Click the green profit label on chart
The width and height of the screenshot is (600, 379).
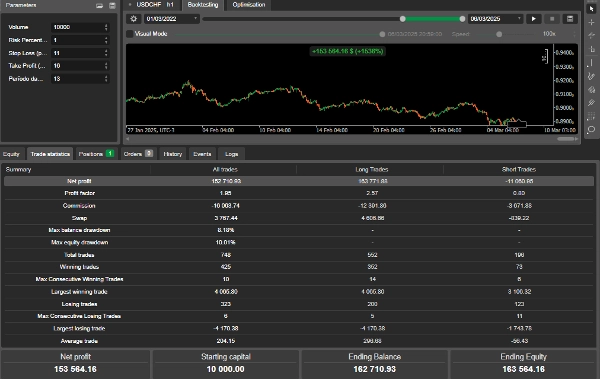click(347, 51)
